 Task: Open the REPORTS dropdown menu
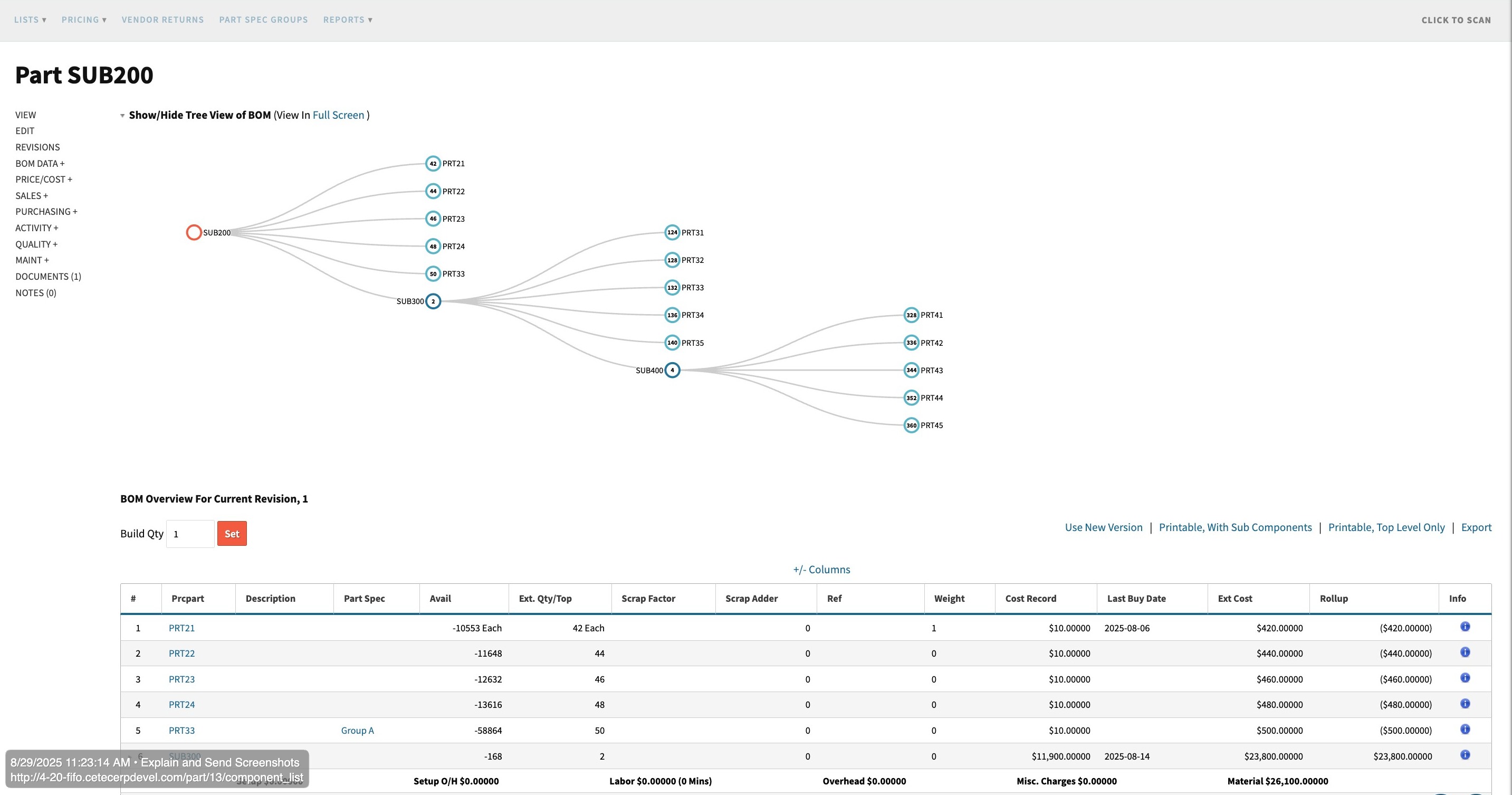point(348,20)
